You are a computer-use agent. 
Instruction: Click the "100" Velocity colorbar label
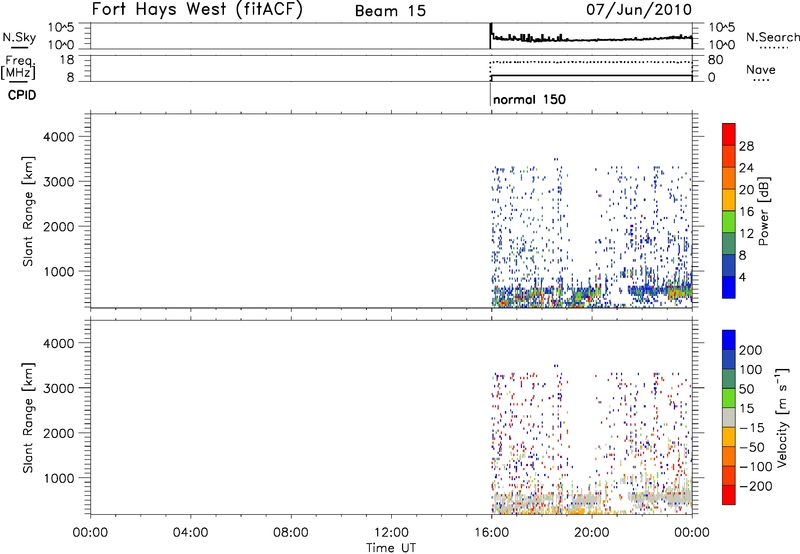coord(751,370)
